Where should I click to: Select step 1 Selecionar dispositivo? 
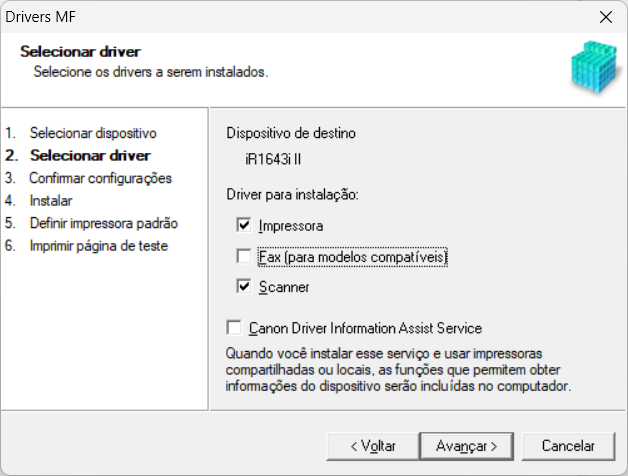pos(92,132)
